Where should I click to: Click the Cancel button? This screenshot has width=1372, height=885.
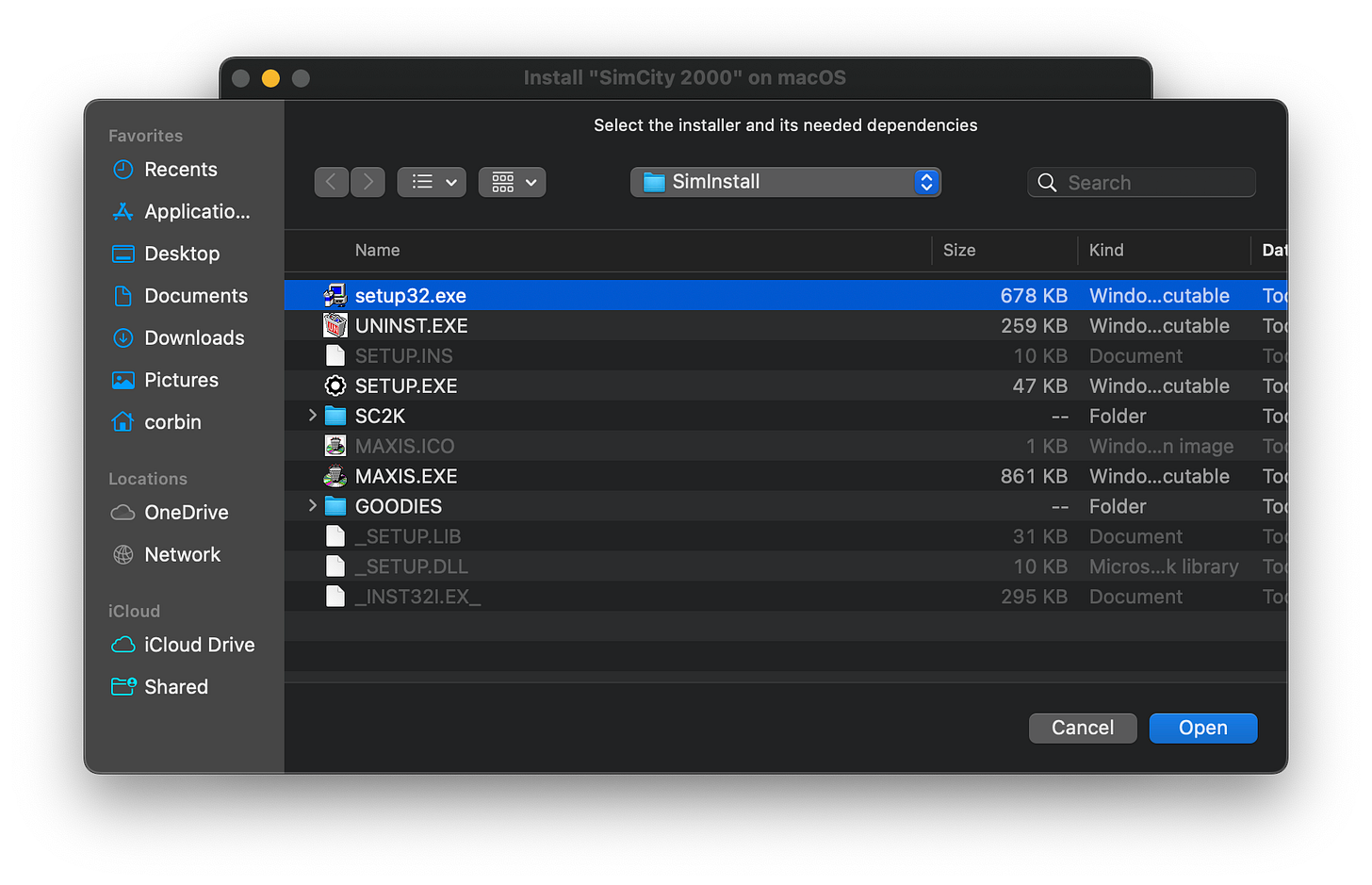1083,728
